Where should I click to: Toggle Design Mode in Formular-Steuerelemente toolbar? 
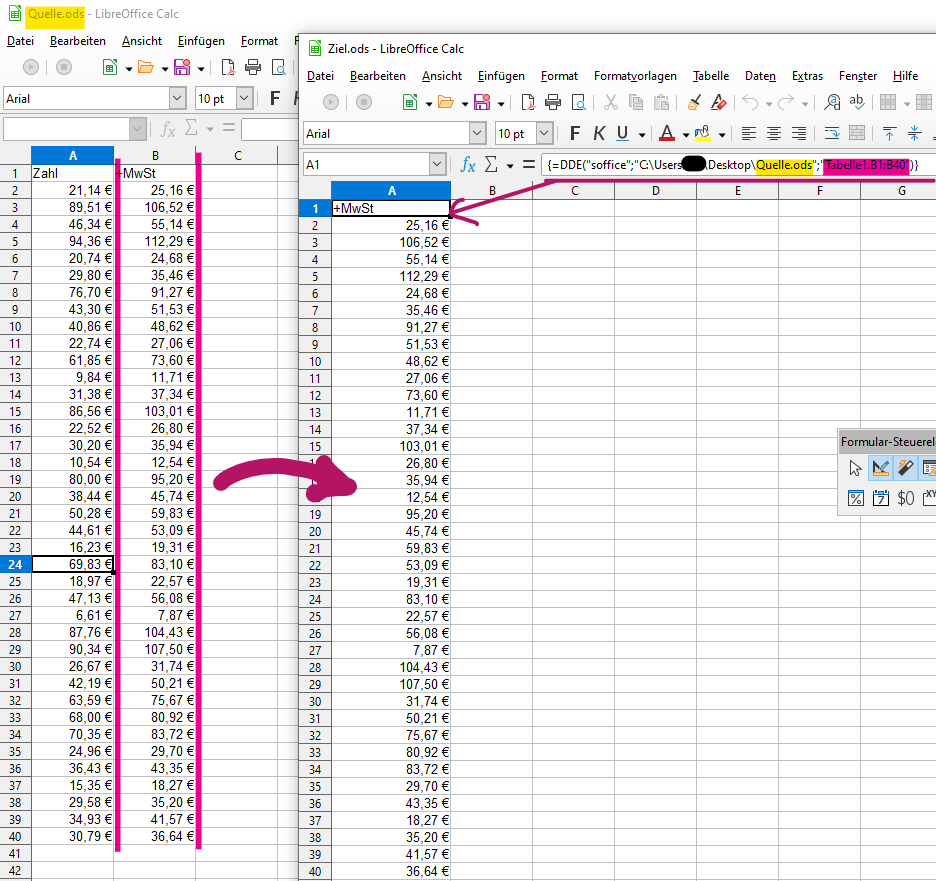[880, 469]
